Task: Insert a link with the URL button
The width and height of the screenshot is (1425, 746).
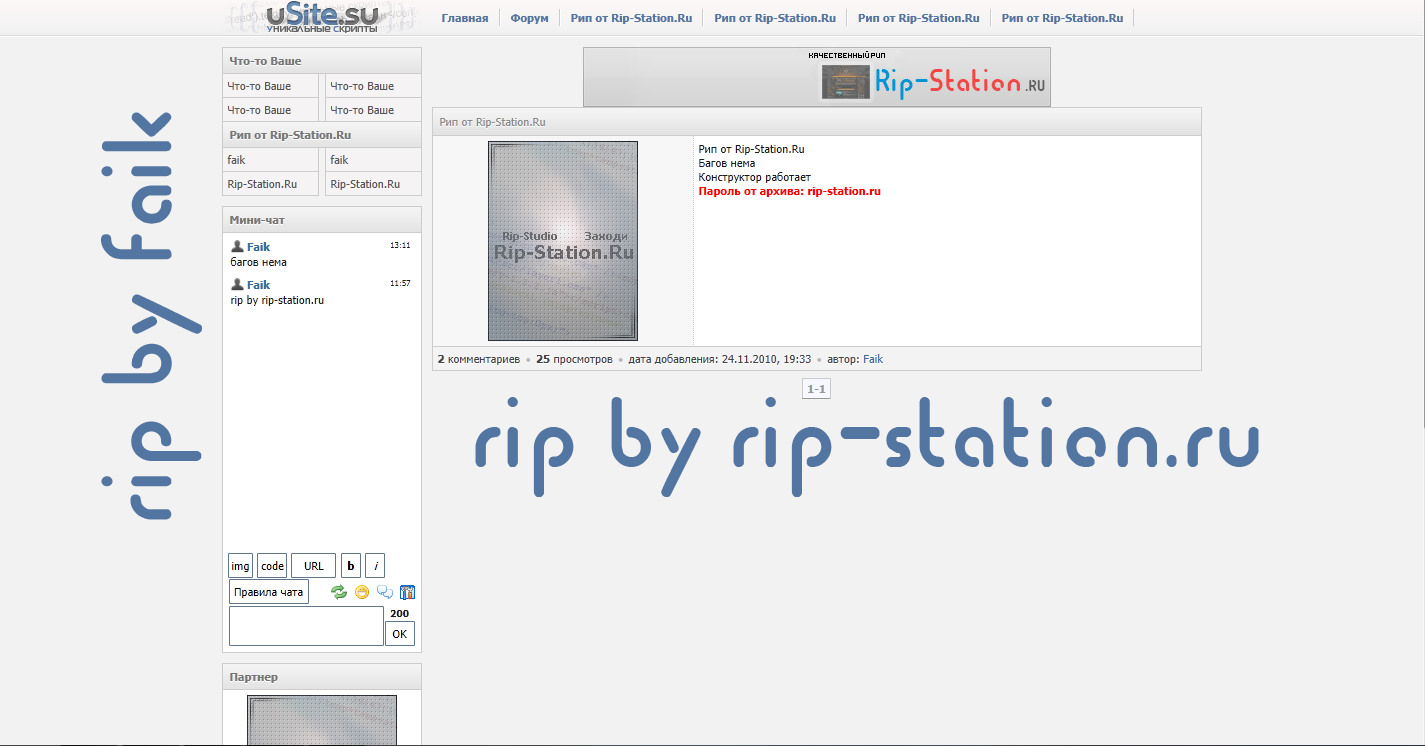Action: click(314, 566)
